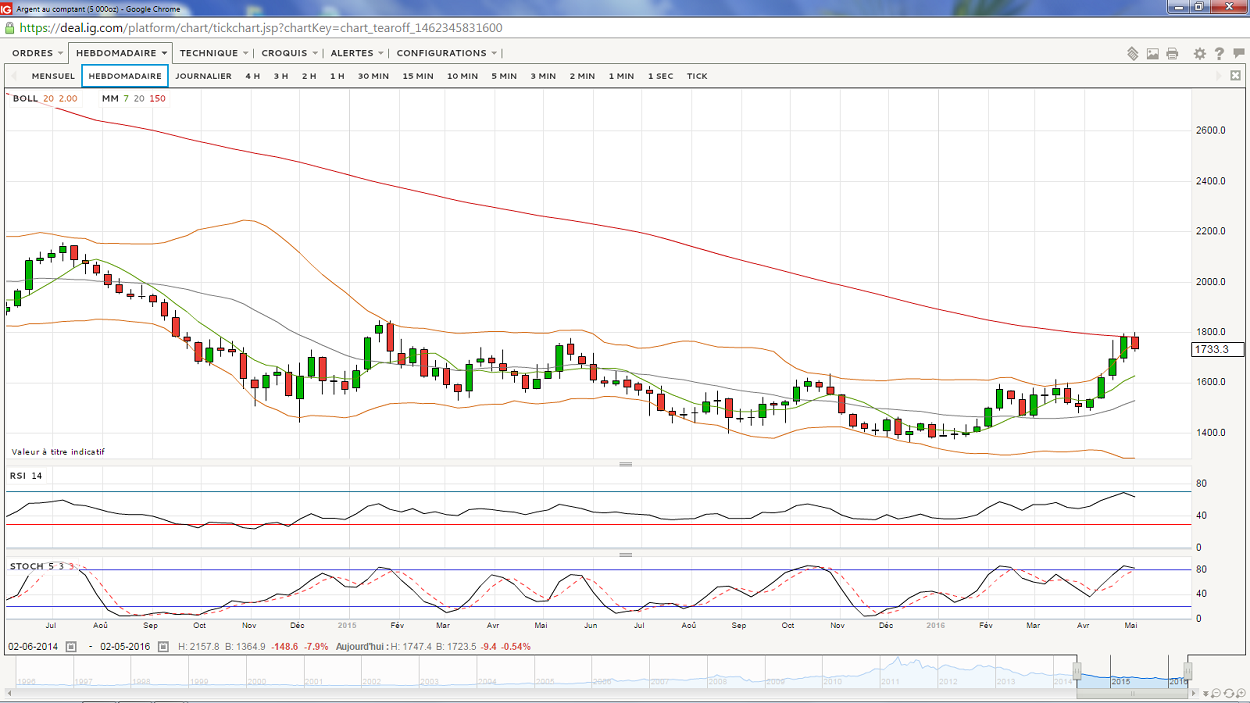This screenshot has width=1250, height=703.
Task: Open start date calendar icon
Action: click(71, 646)
